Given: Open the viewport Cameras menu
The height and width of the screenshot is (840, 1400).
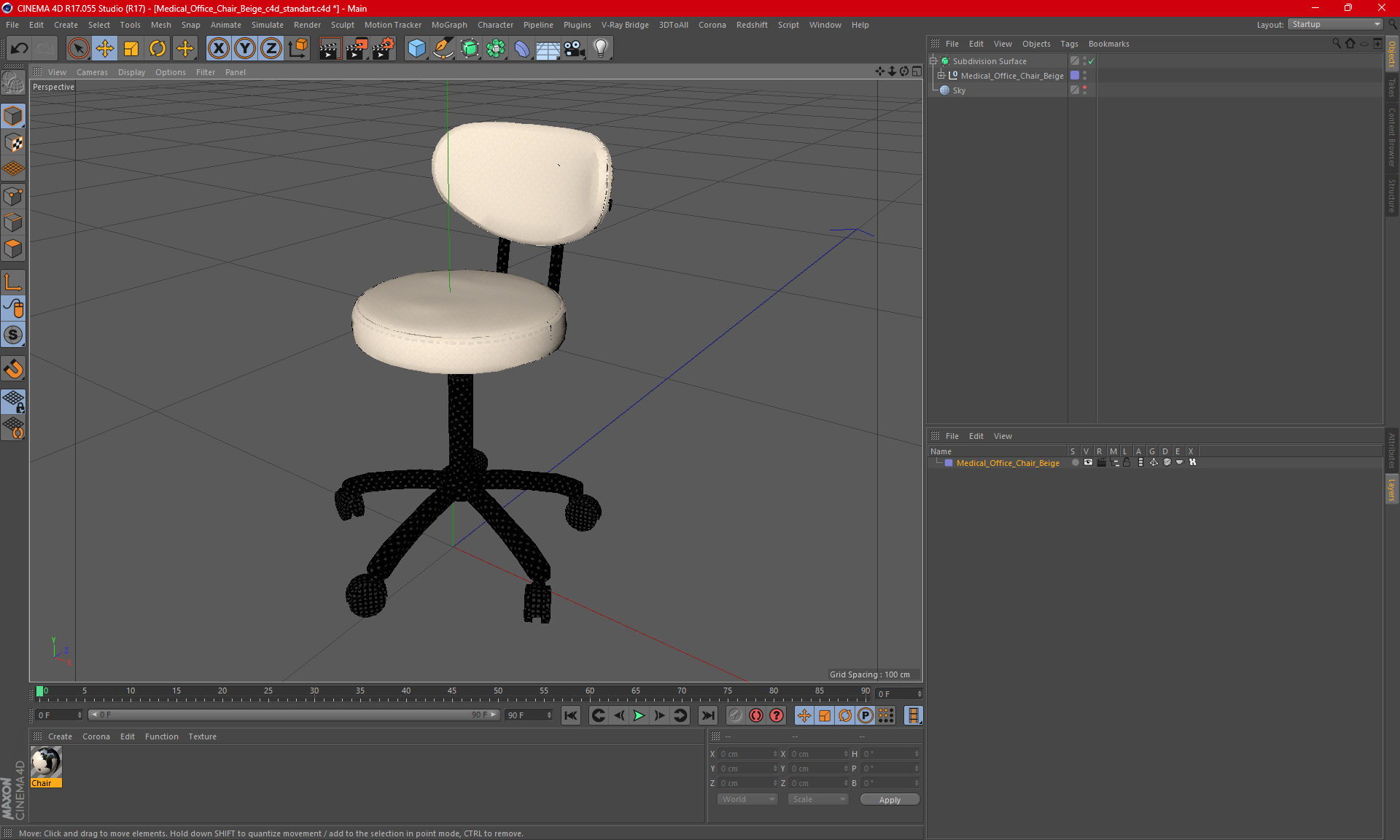Looking at the screenshot, I should 92,72.
